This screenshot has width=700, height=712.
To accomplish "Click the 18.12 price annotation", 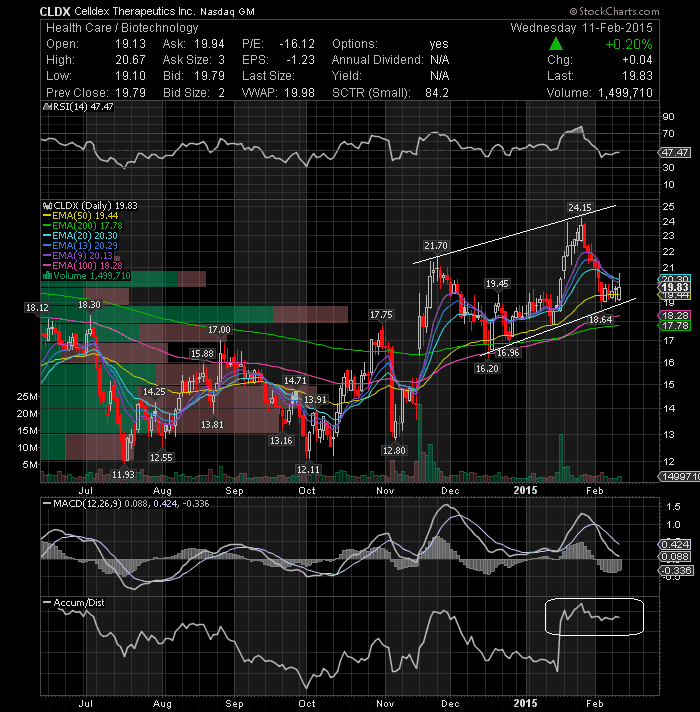I will pos(37,307).
